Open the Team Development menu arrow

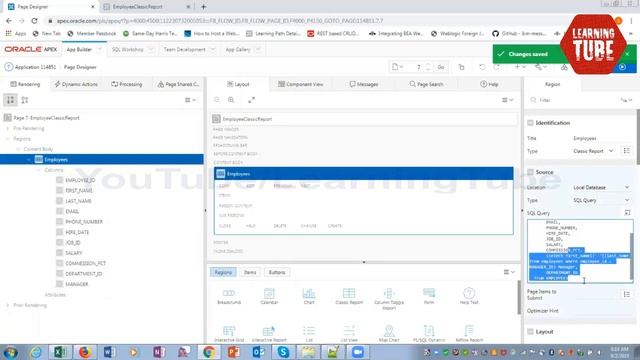point(213,49)
